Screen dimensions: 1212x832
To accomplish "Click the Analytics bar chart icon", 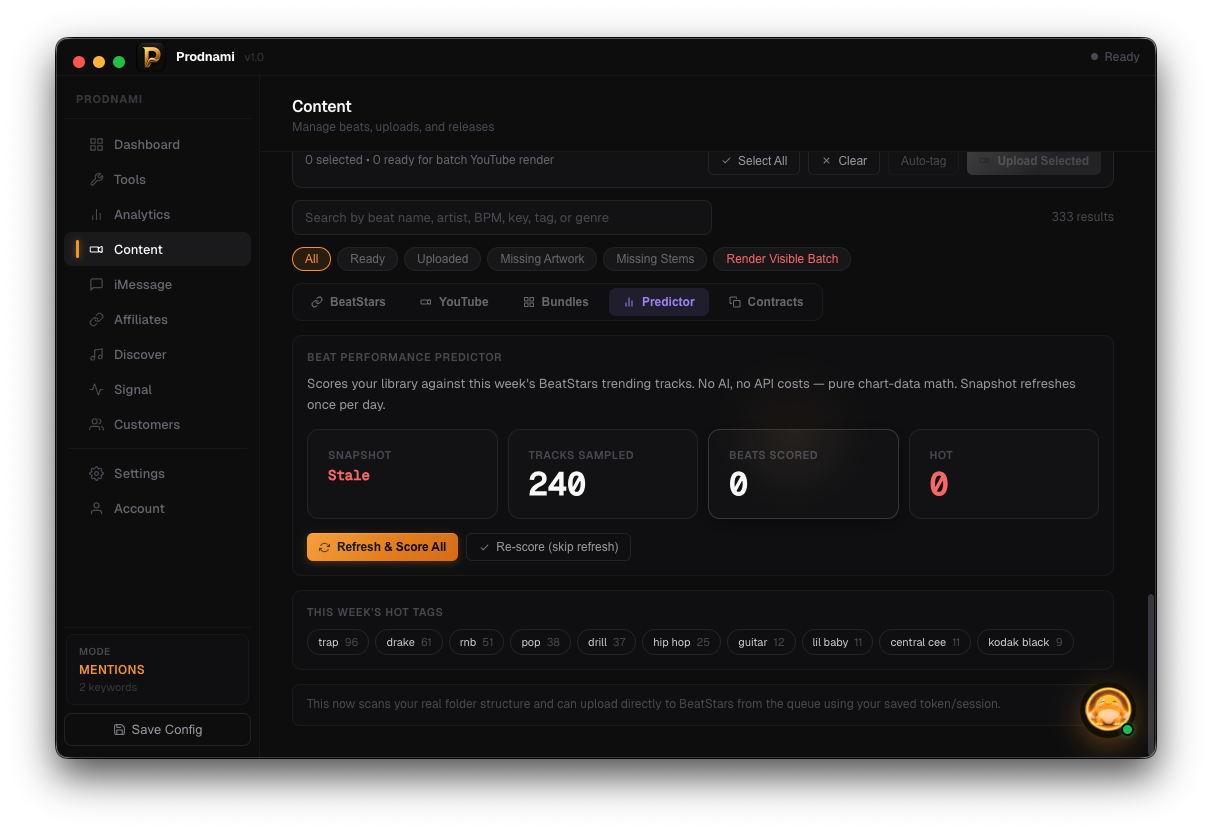I will point(96,215).
